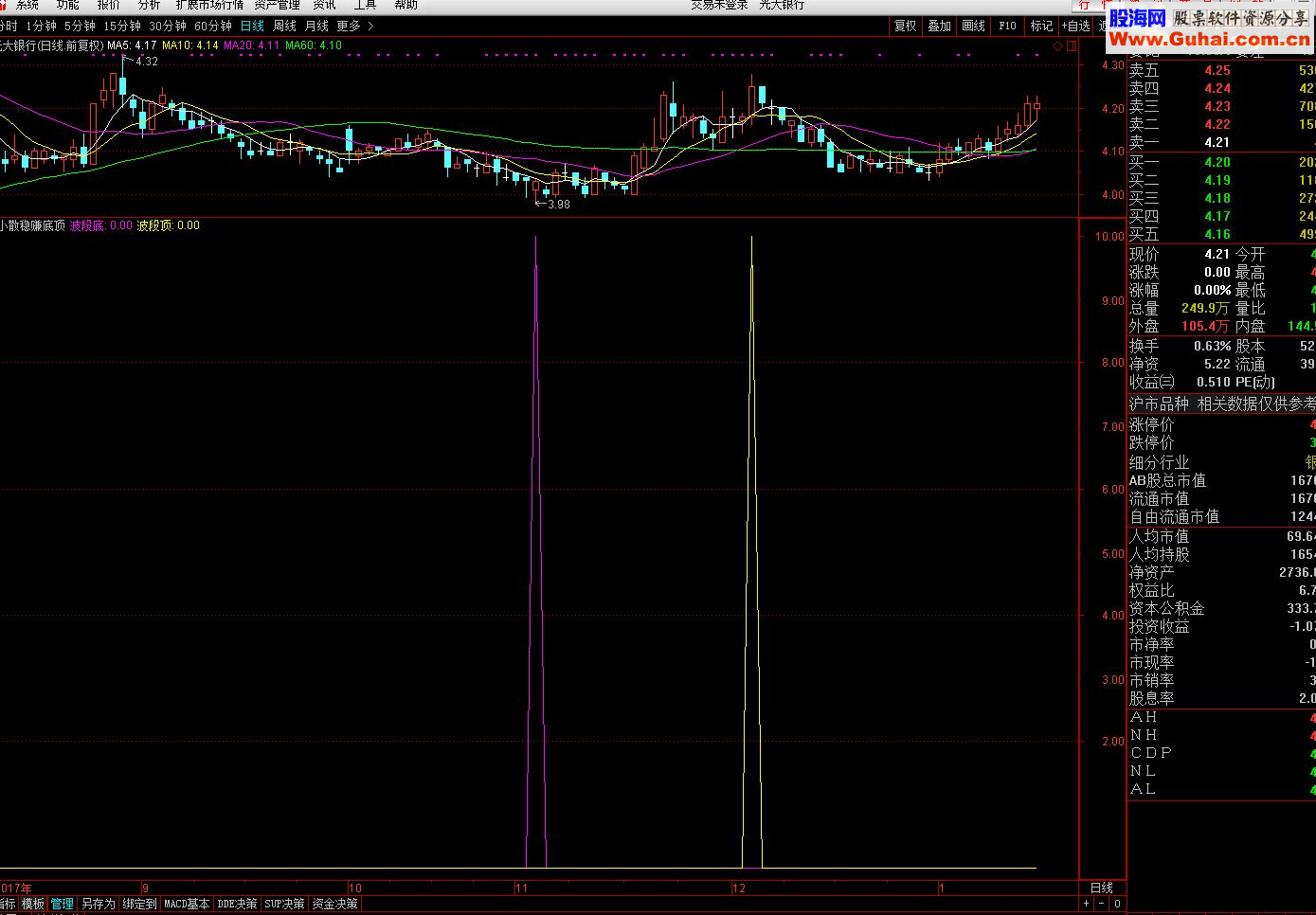Click the 0 reset button at bottom right

tap(1117, 904)
